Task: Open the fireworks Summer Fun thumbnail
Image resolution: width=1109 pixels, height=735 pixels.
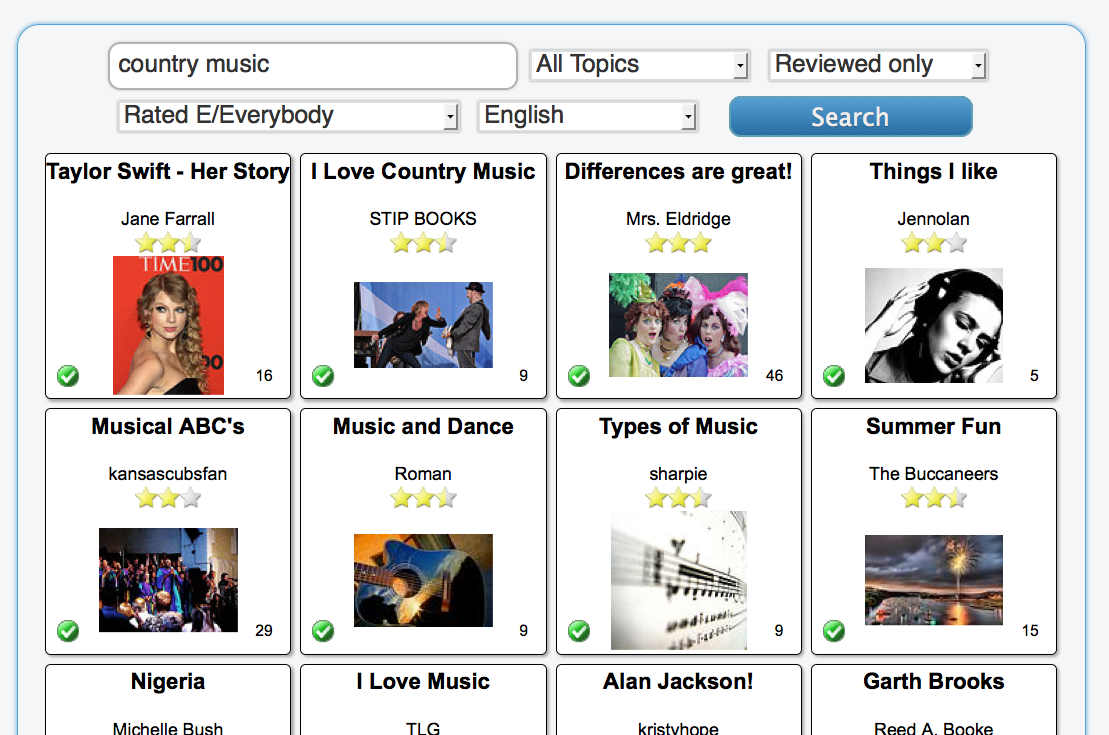Action: (x=933, y=580)
